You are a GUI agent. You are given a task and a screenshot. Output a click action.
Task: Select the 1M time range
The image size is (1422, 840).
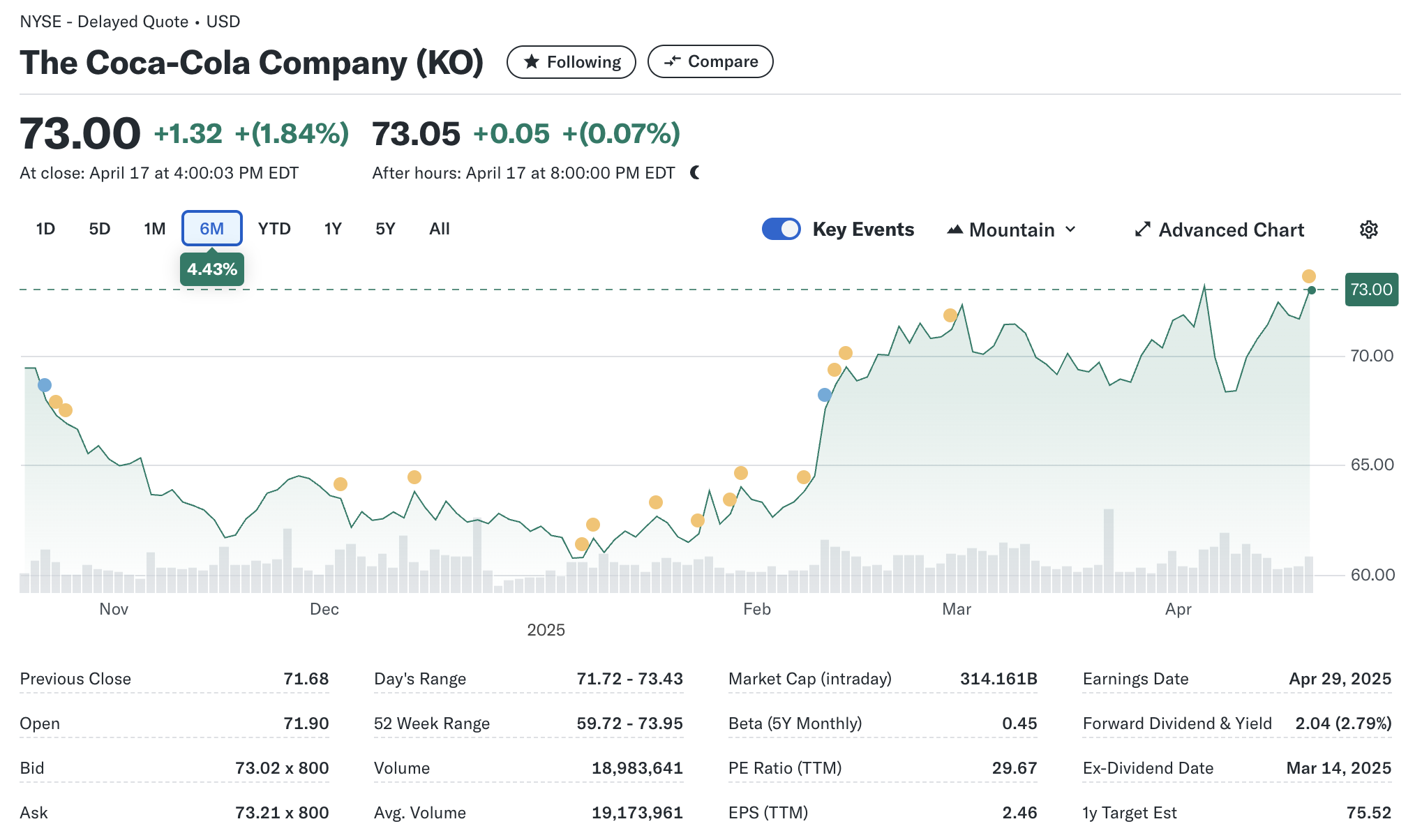(x=155, y=229)
